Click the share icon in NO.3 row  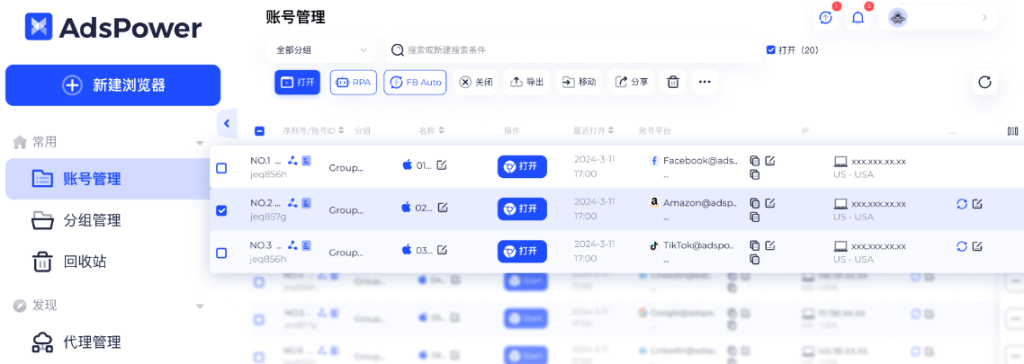click(x=293, y=245)
